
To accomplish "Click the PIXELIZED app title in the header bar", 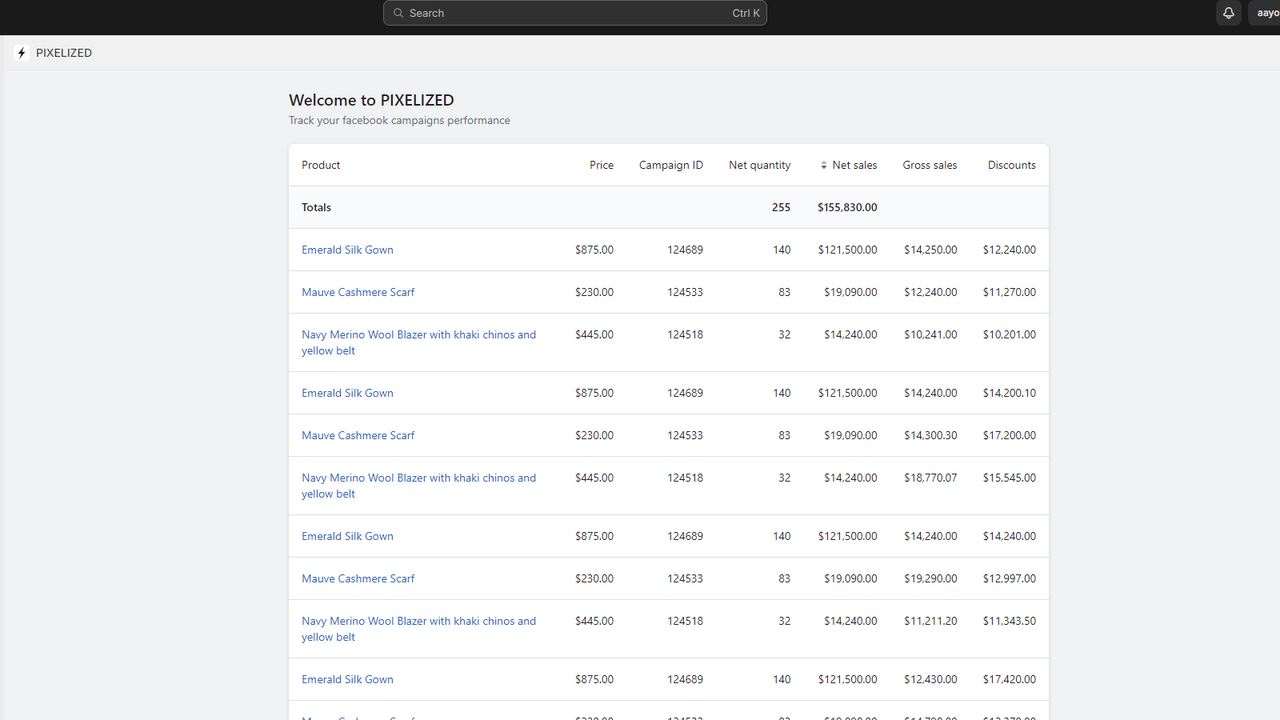I will click(64, 53).
